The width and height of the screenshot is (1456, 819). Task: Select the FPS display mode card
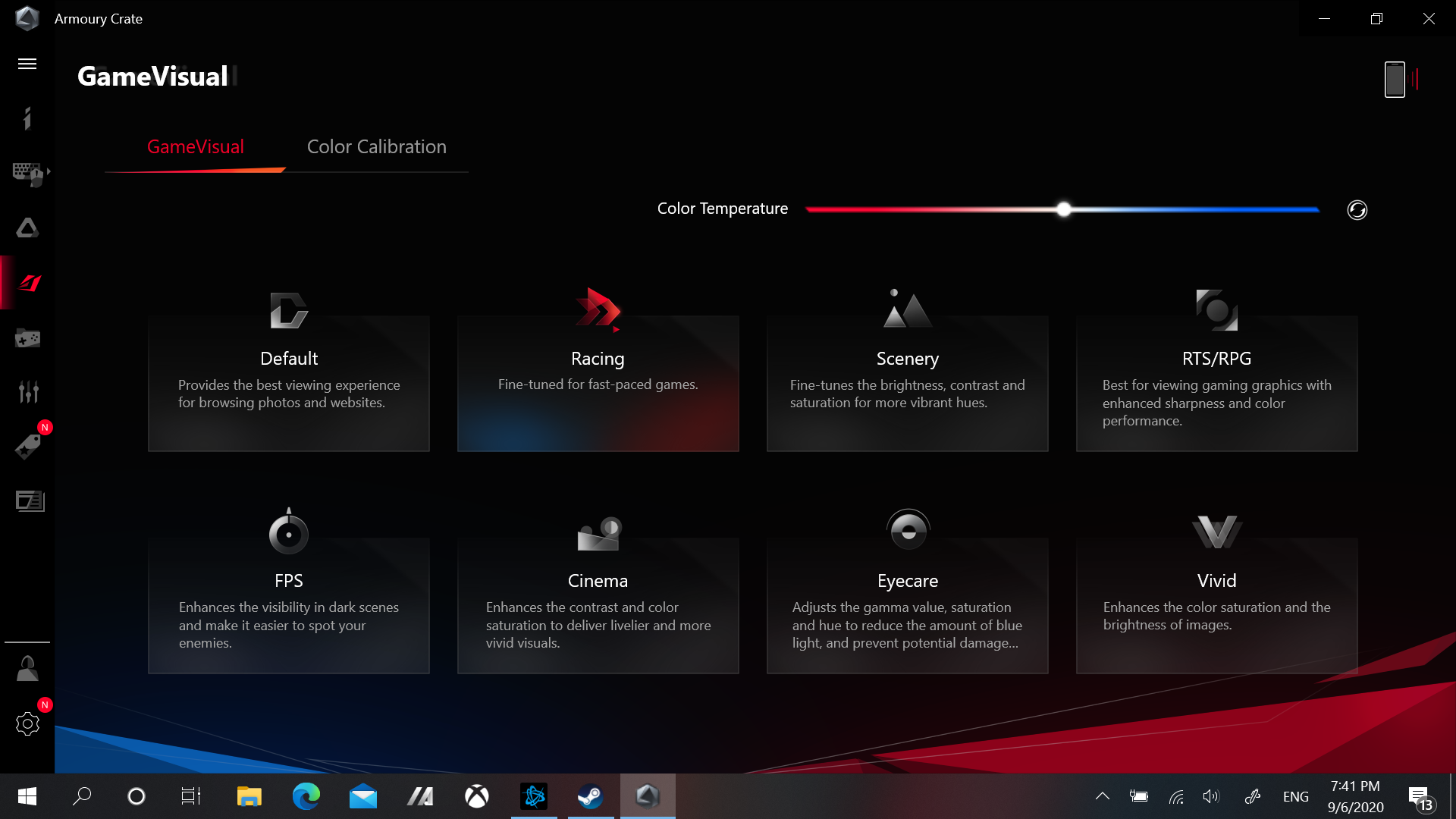click(x=289, y=605)
